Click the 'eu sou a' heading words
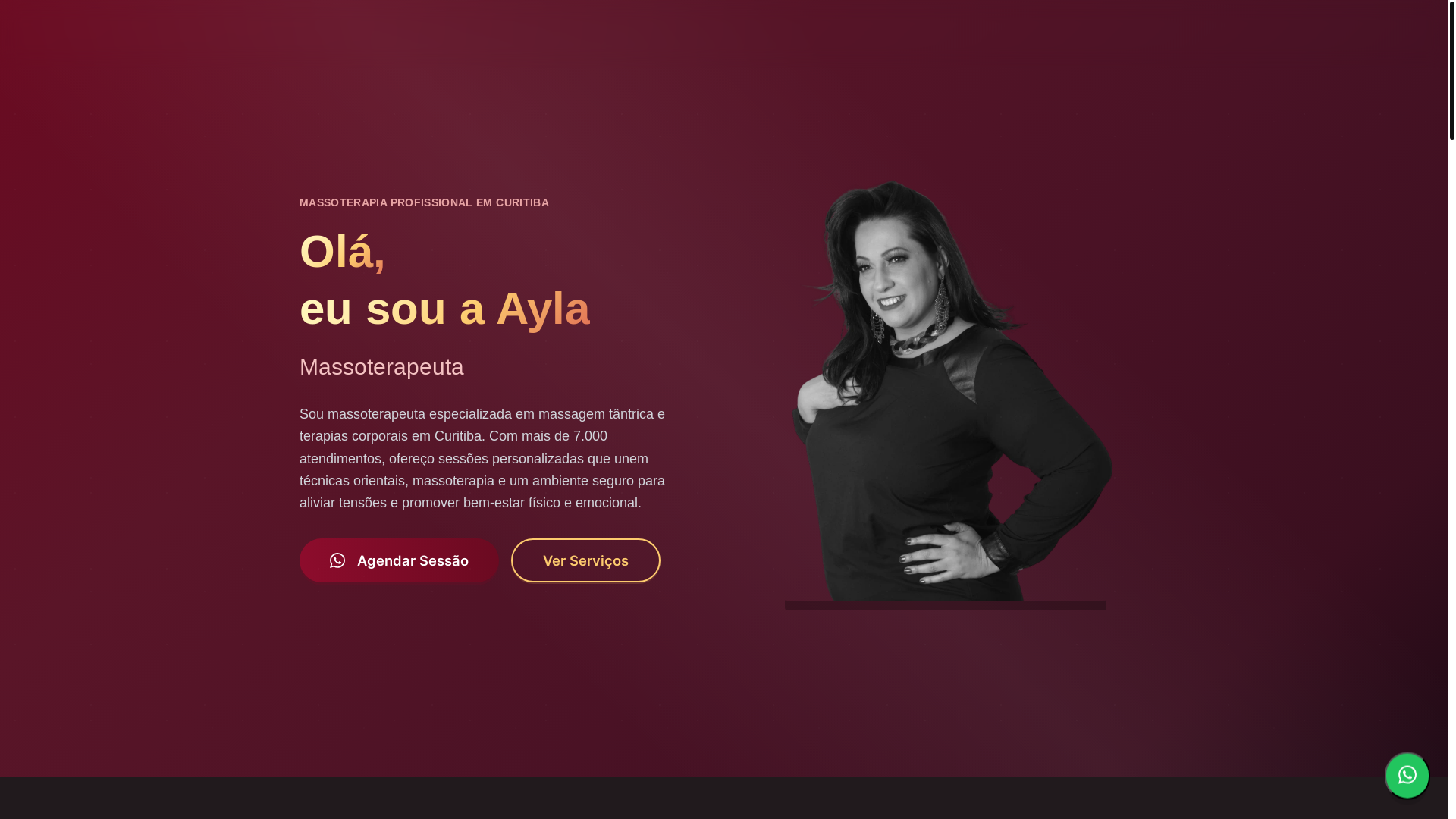 point(392,309)
